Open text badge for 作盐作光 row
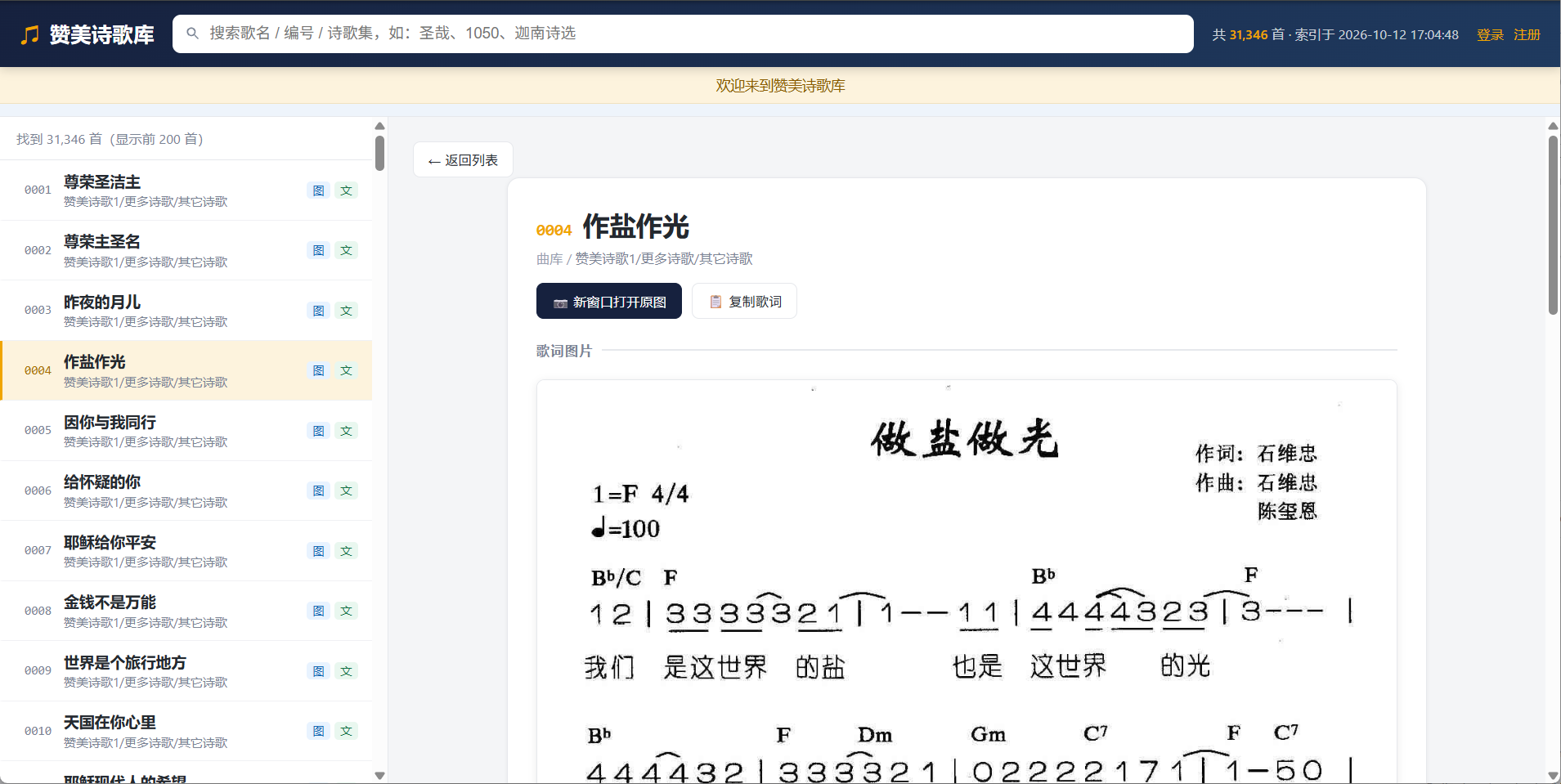 coord(347,370)
